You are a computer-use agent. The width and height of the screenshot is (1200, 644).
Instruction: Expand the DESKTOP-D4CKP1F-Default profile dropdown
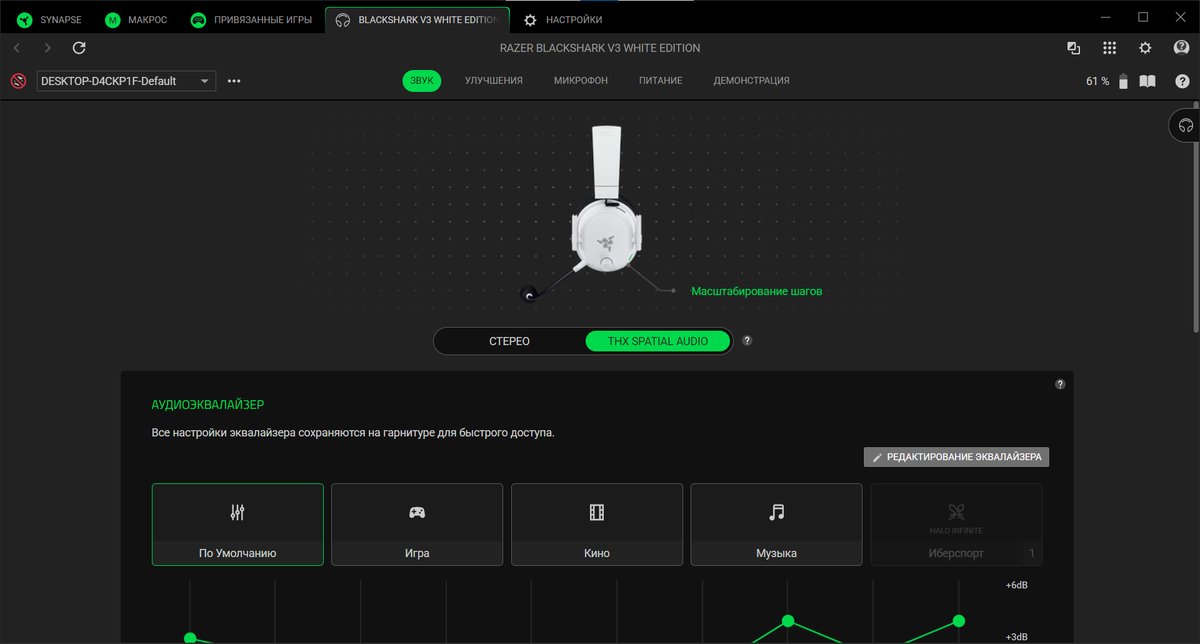point(126,81)
